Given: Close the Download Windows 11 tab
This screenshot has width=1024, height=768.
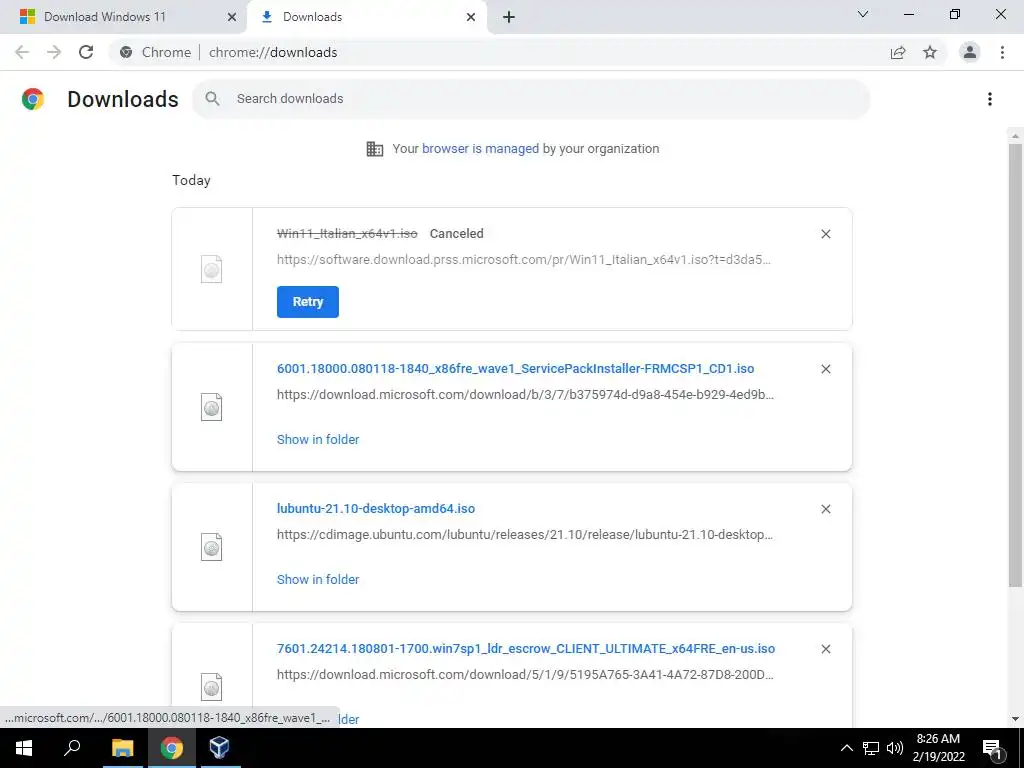Looking at the screenshot, I should click(232, 17).
